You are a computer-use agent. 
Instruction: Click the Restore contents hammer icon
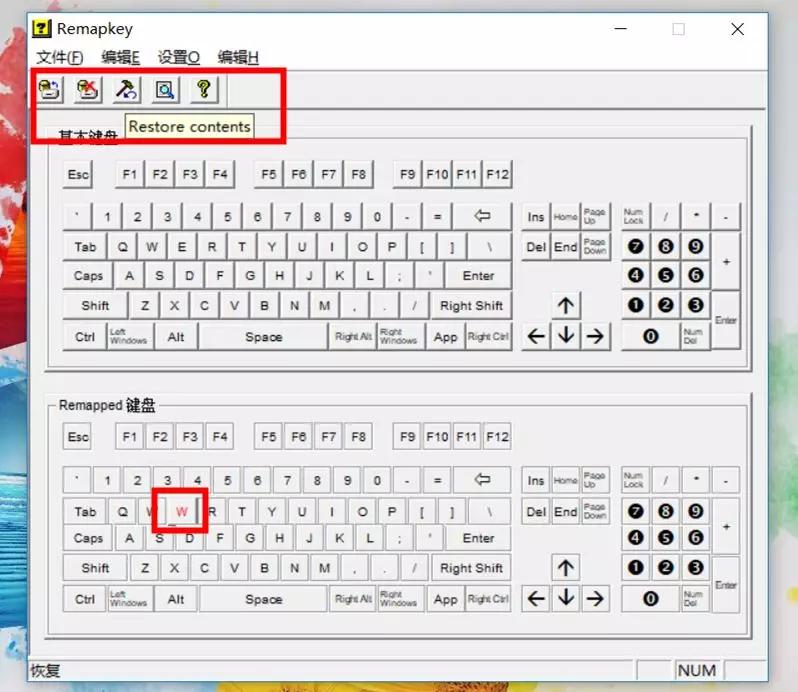[126, 89]
